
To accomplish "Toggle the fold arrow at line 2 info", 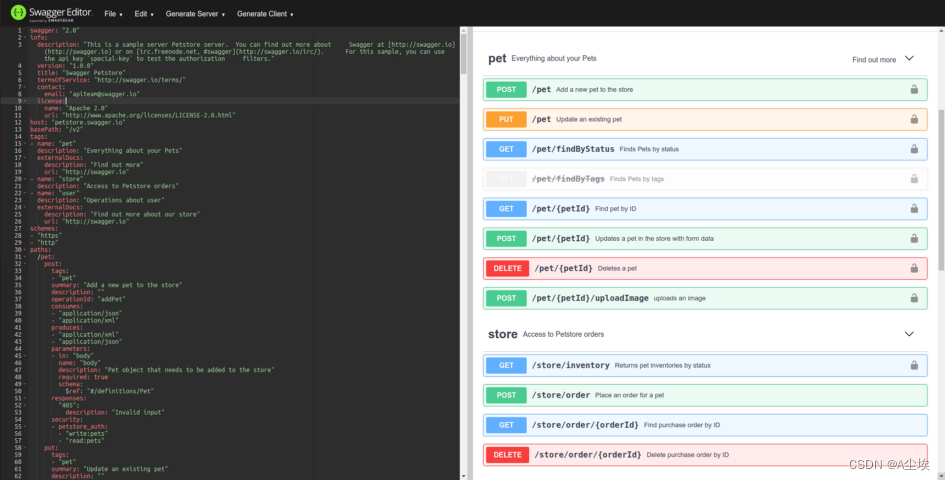I will point(25,37).
